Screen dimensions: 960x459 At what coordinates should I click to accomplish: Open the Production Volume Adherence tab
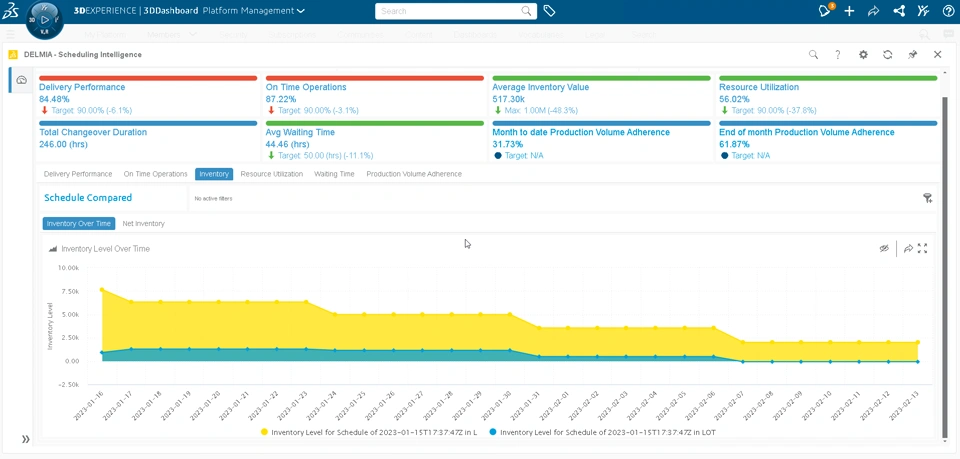[414, 174]
